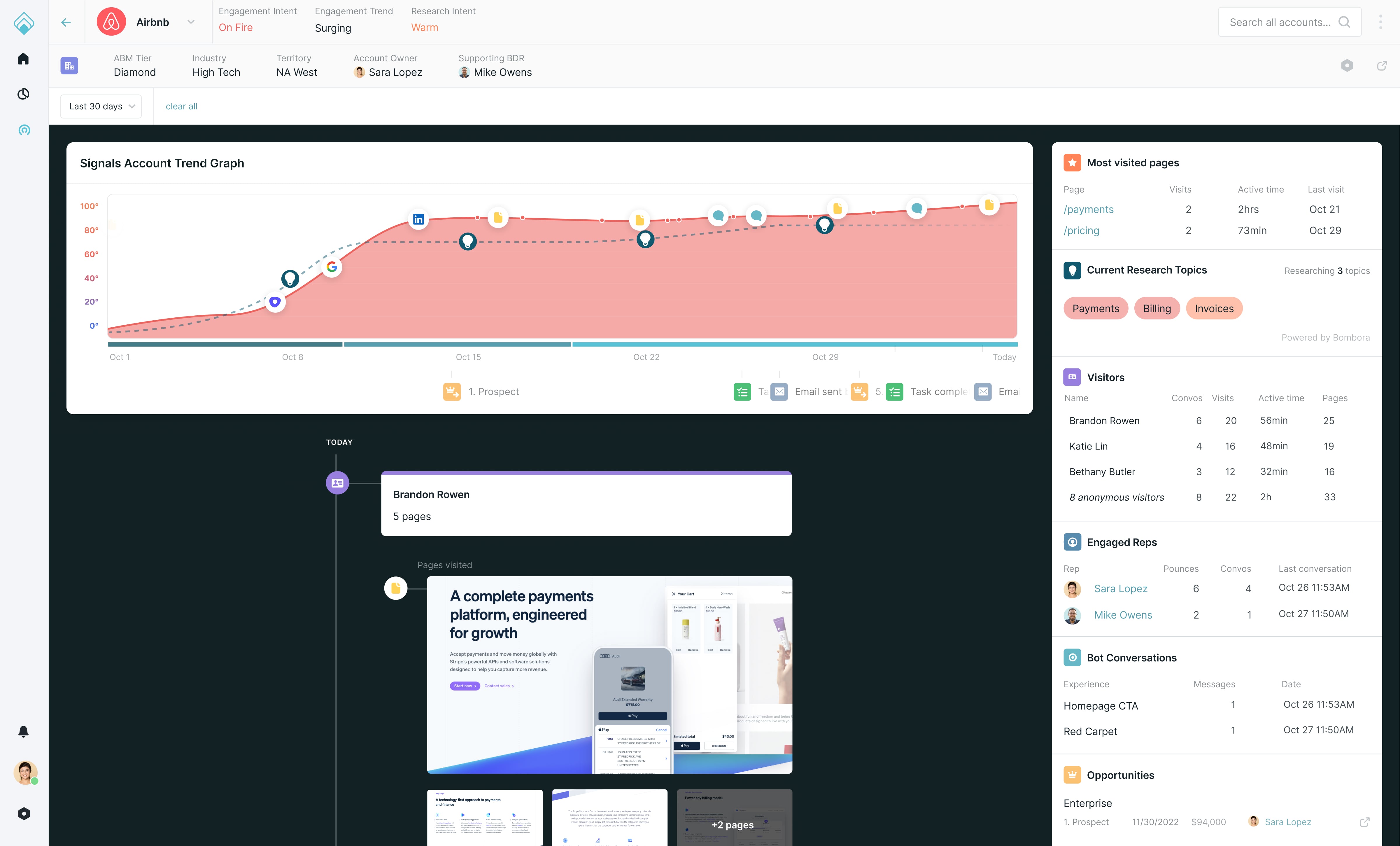Image resolution: width=1400 pixels, height=846 pixels.
Task: Click the lightbulb marker near Oct 8
Action: click(x=290, y=279)
